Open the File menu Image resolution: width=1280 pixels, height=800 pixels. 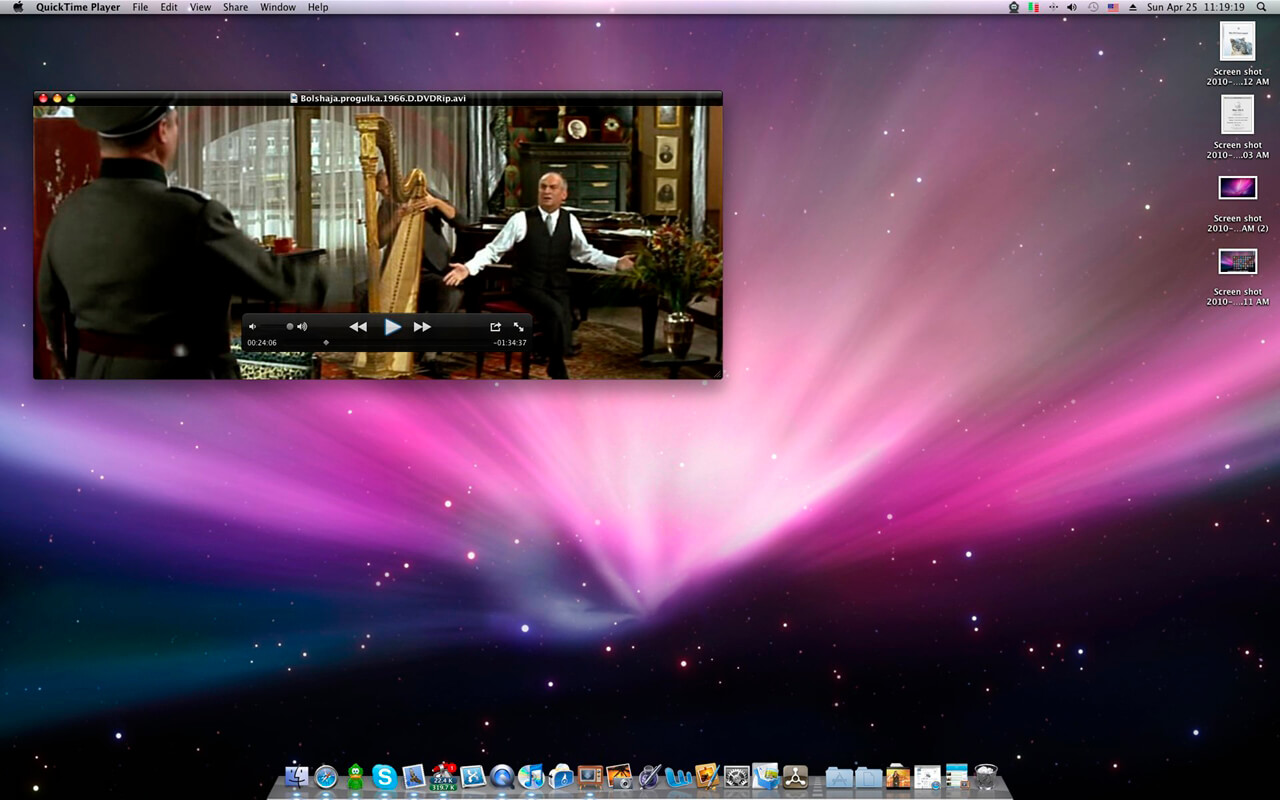tap(140, 7)
